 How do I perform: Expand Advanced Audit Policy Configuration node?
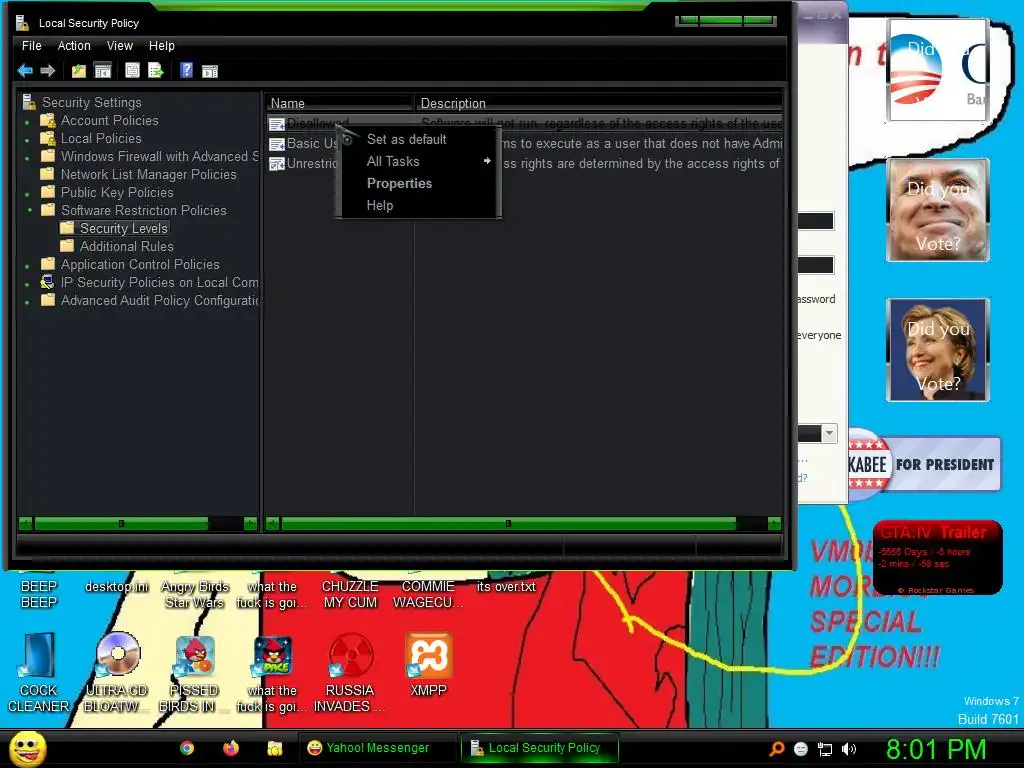click(27, 302)
